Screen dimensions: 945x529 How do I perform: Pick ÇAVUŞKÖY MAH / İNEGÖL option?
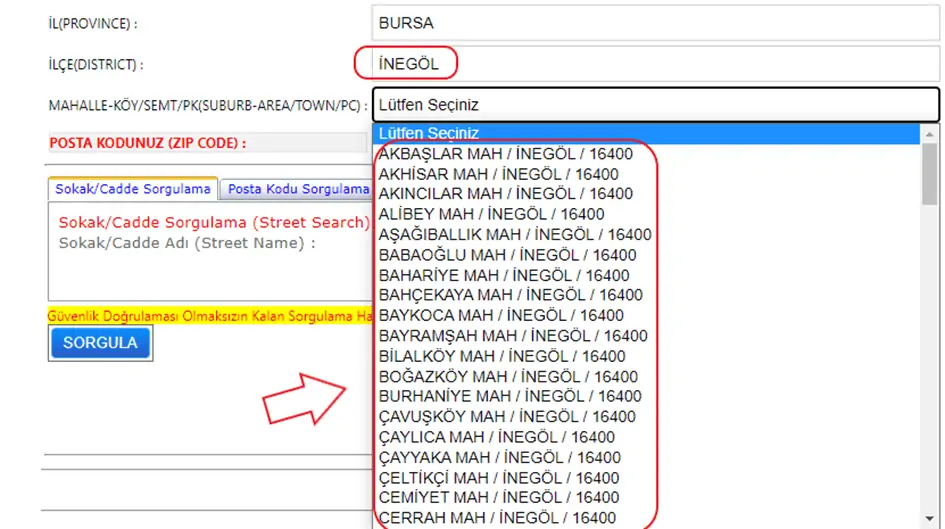(506, 417)
